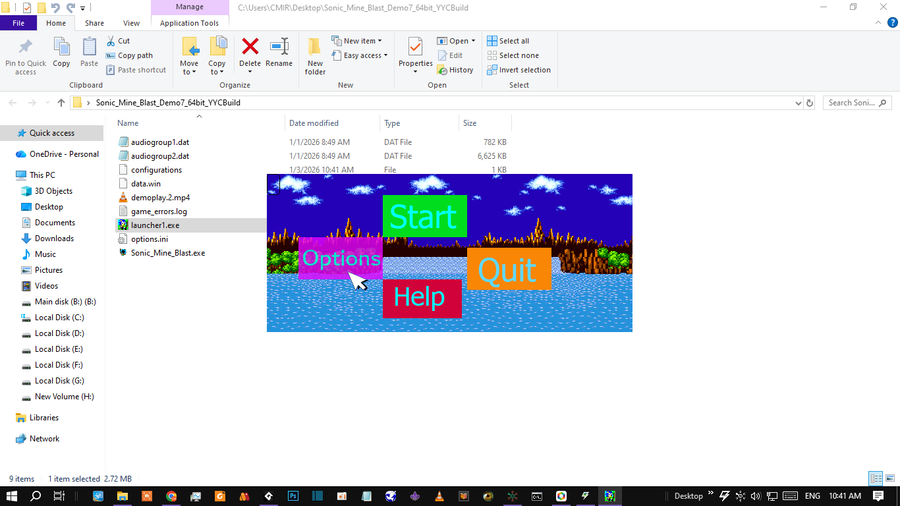
Task: Switch to the Home ribbon tab
Action: point(56,23)
